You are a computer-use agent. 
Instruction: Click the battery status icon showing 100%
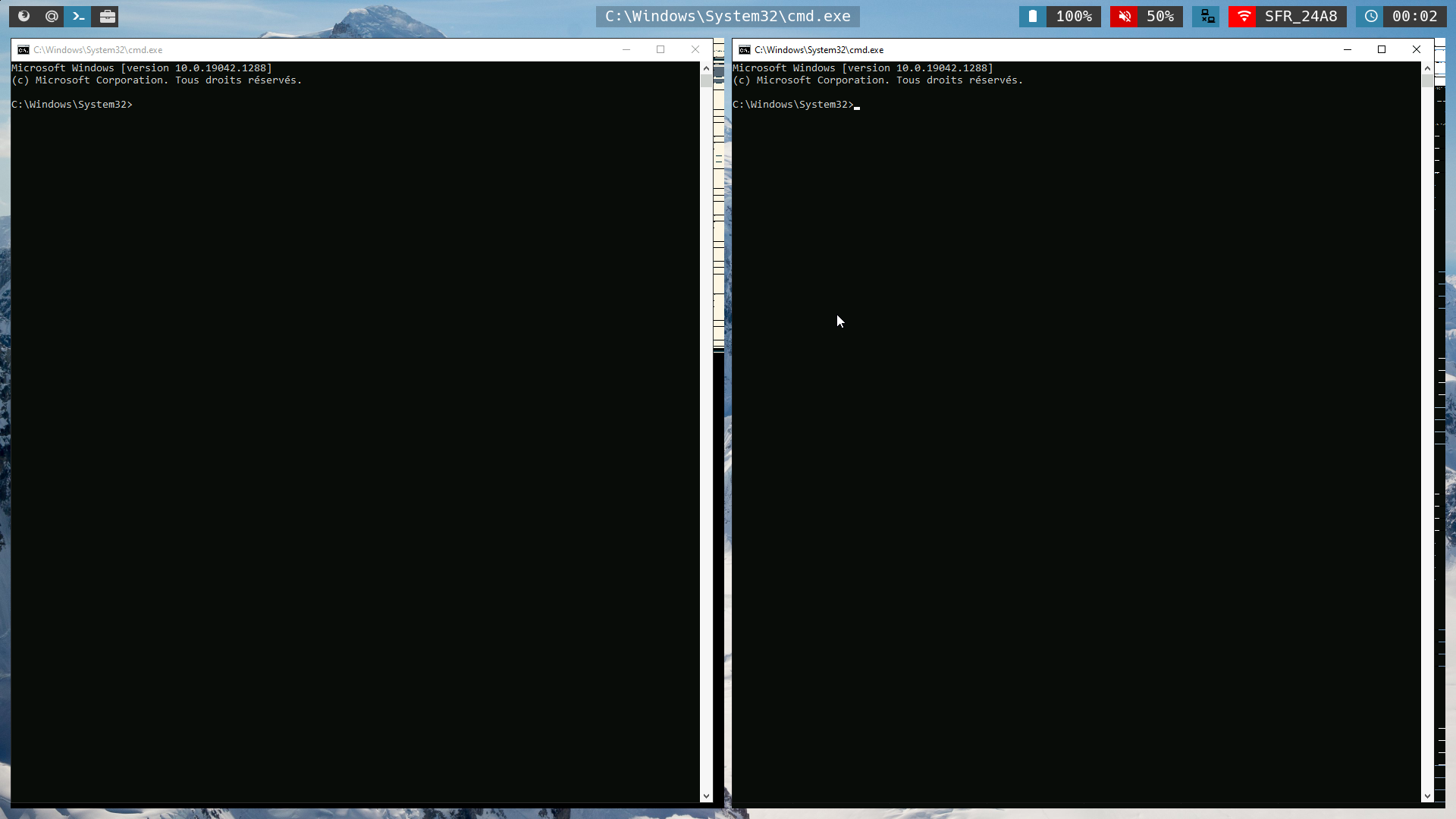(1033, 16)
